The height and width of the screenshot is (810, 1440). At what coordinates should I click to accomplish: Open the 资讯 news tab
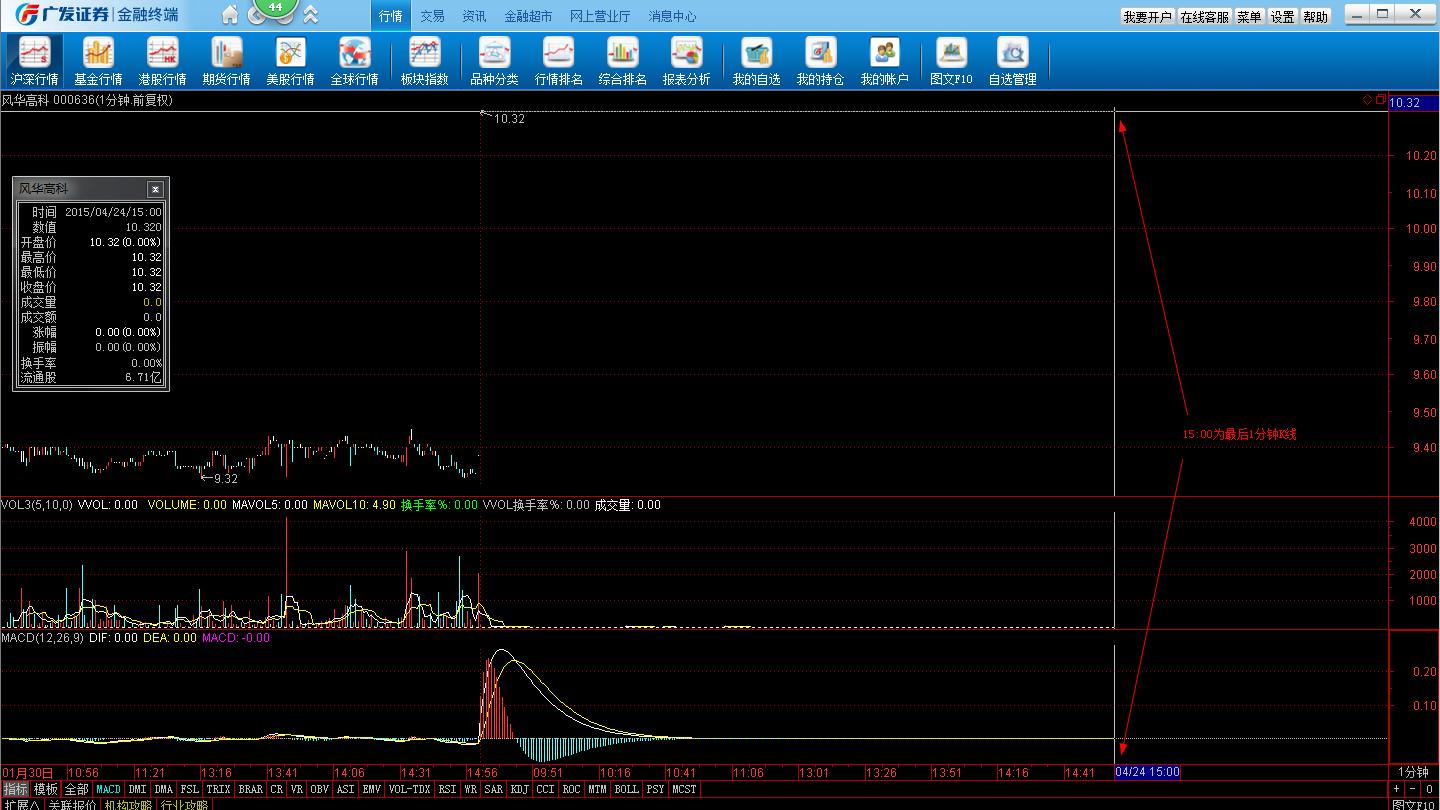tap(474, 16)
